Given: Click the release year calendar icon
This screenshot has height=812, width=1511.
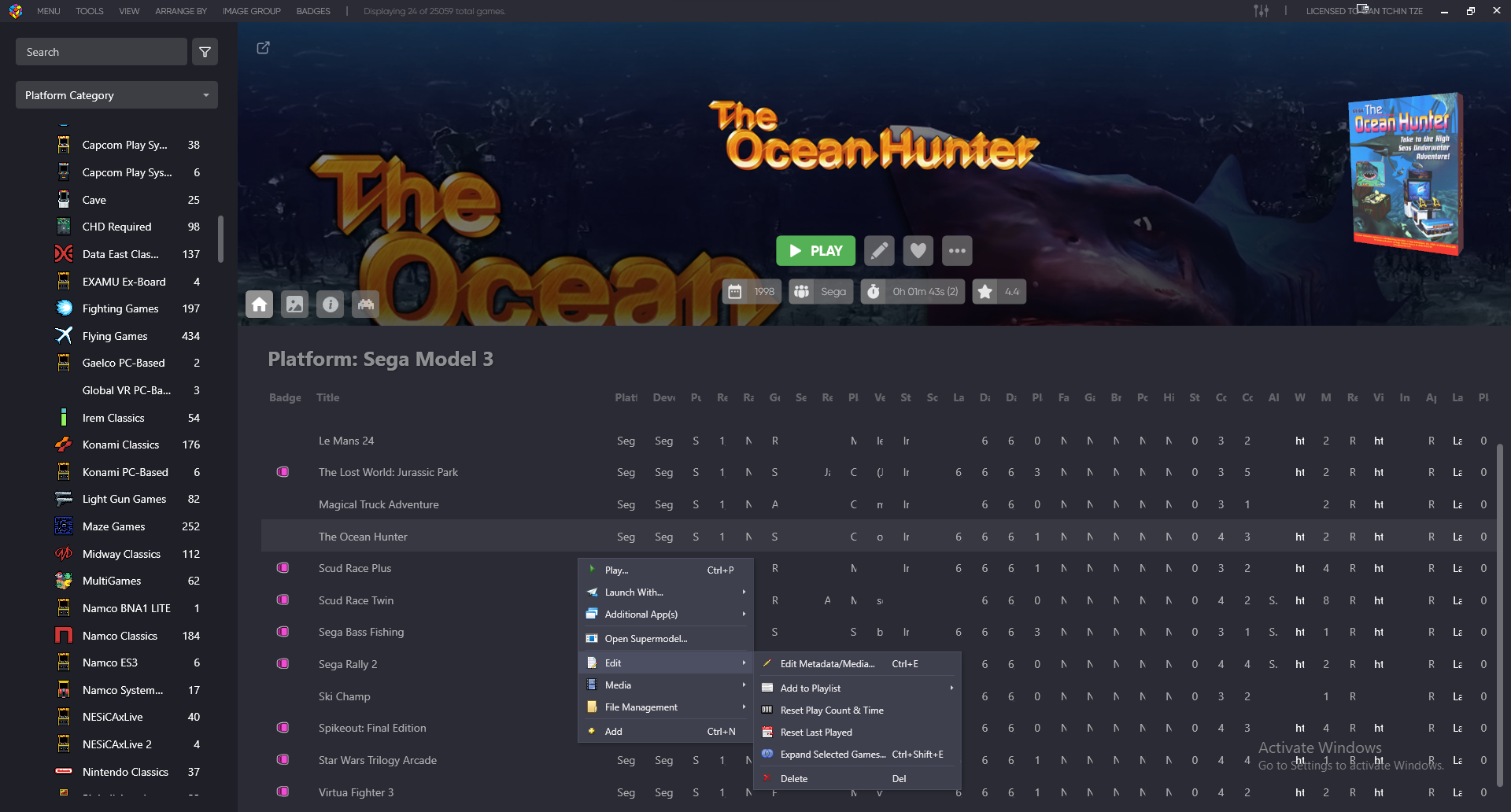Looking at the screenshot, I should tap(735, 292).
